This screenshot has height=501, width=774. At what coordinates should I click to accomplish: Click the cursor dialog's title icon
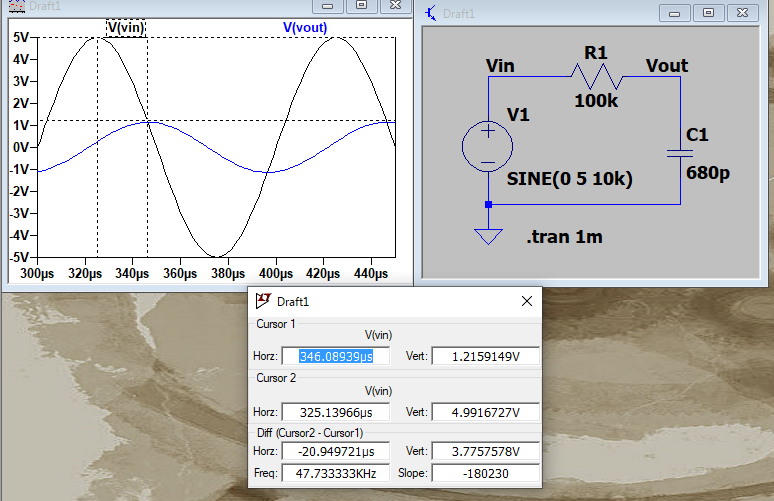[x=264, y=300]
